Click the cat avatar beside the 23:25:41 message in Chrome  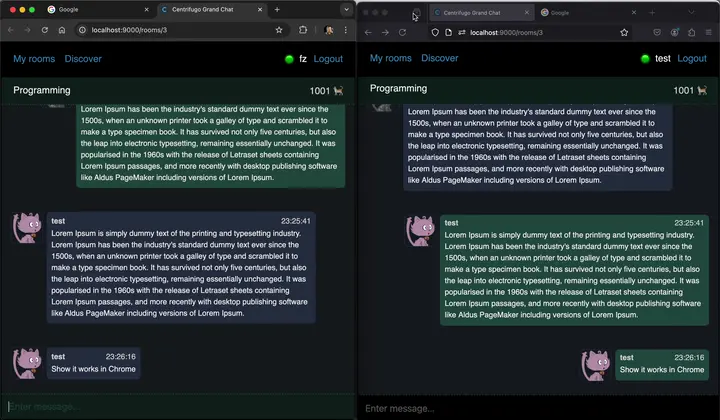point(27,228)
